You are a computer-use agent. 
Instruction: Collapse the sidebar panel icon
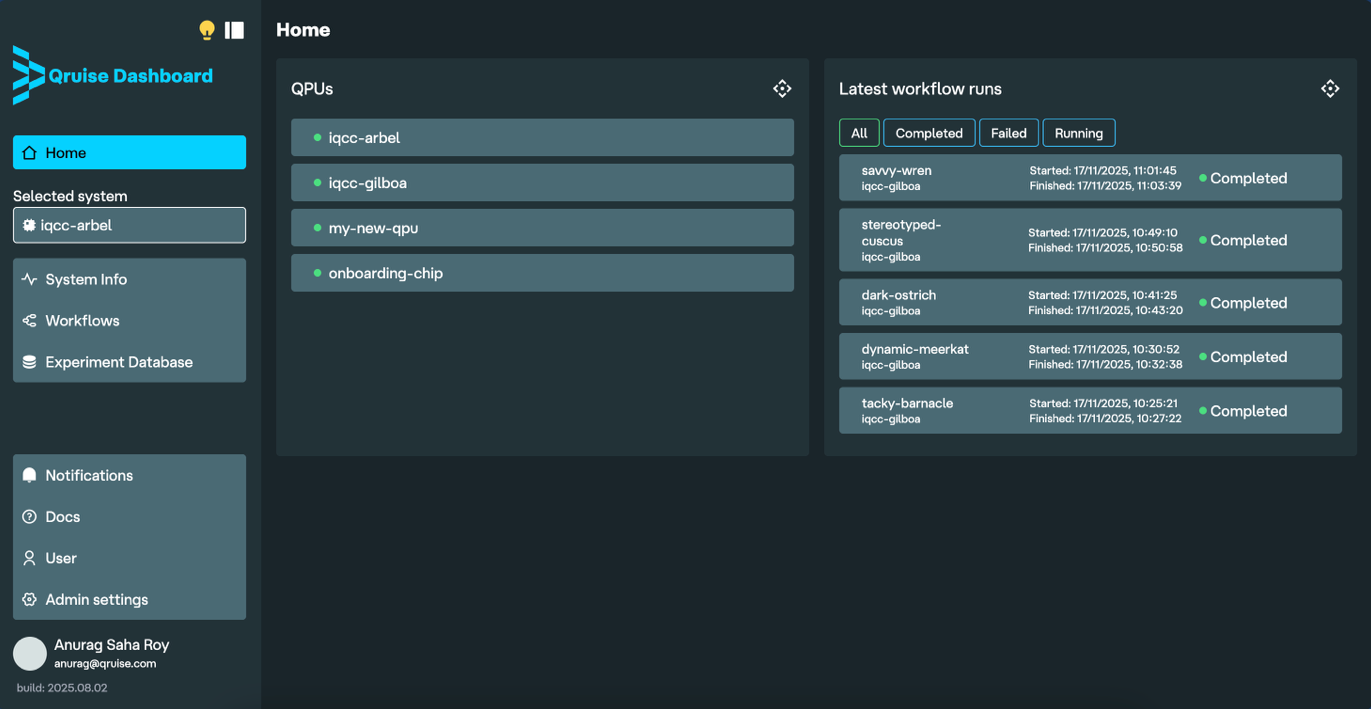pyautogui.click(x=235, y=30)
